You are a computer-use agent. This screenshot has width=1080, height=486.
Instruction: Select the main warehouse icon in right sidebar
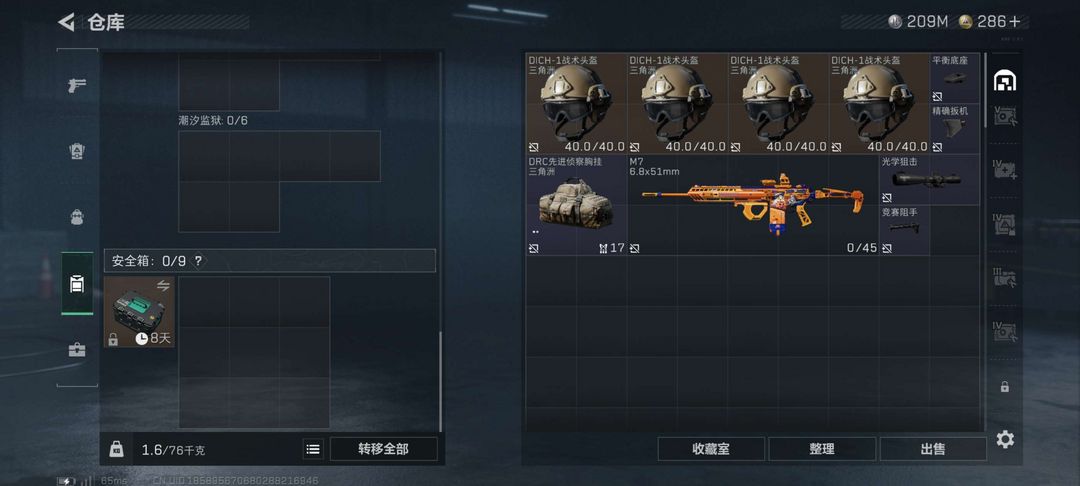click(x=1005, y=81)
